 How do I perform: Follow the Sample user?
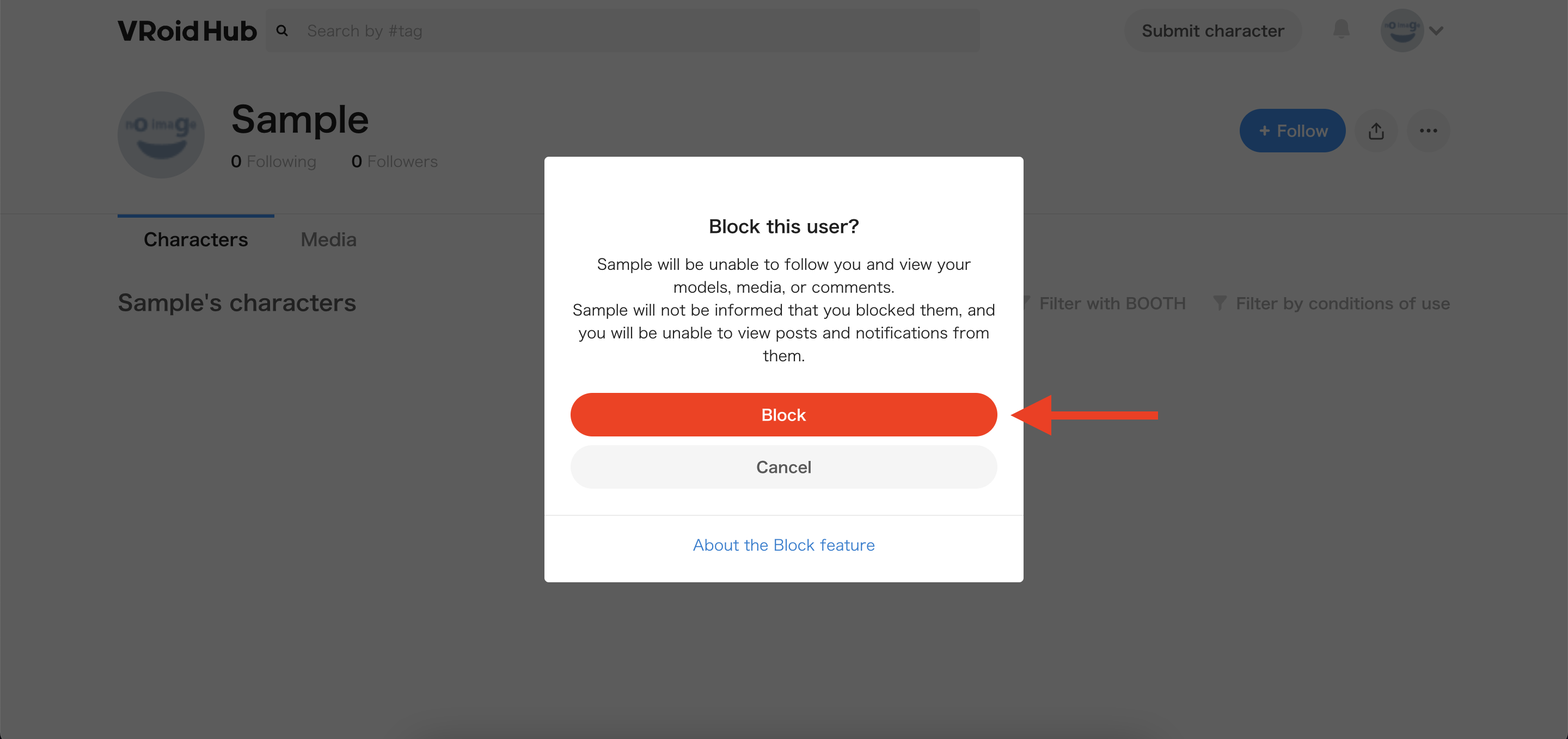(x=1293, y=131)
